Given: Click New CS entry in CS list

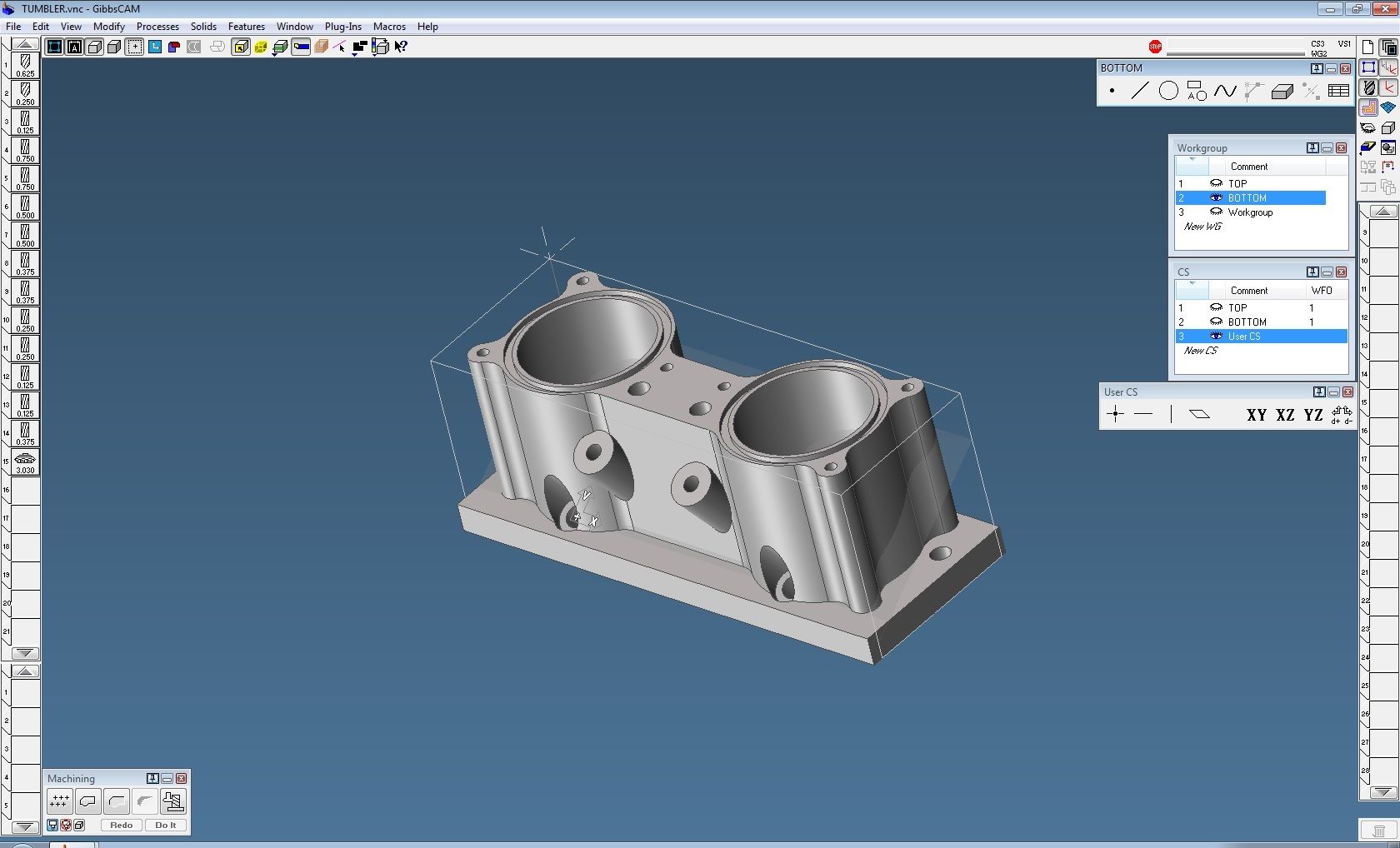Looking at the screenshot, I should 1201,351.
